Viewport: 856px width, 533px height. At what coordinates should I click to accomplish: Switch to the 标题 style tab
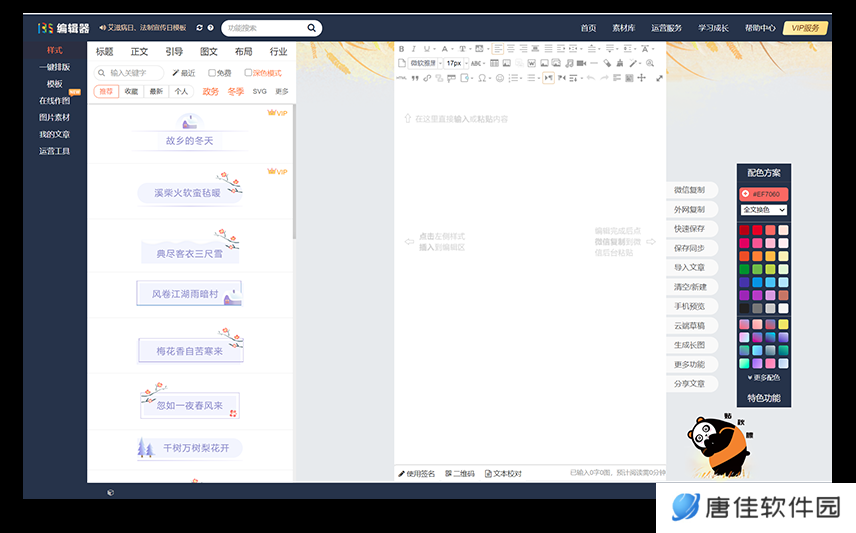coord(104,51)
